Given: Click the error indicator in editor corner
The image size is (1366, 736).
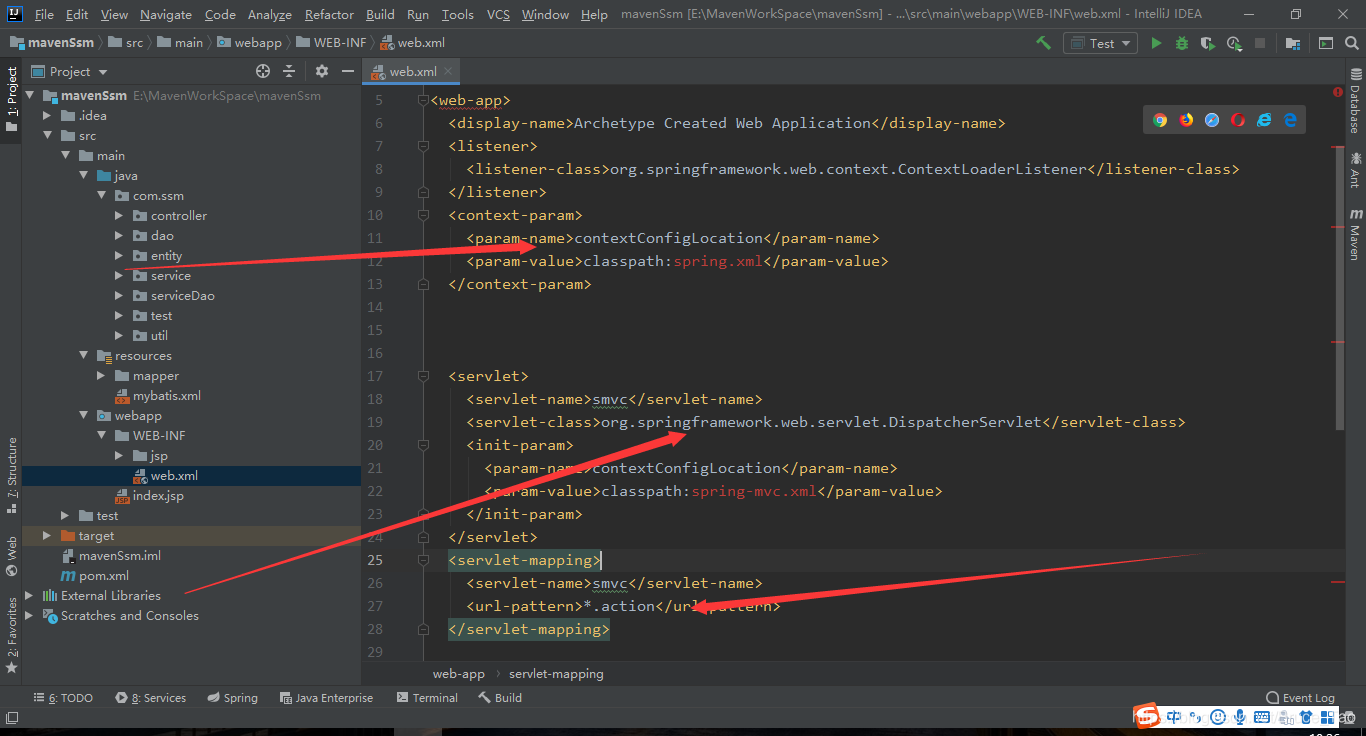Looking at the screenshot, I should 1338,91.
